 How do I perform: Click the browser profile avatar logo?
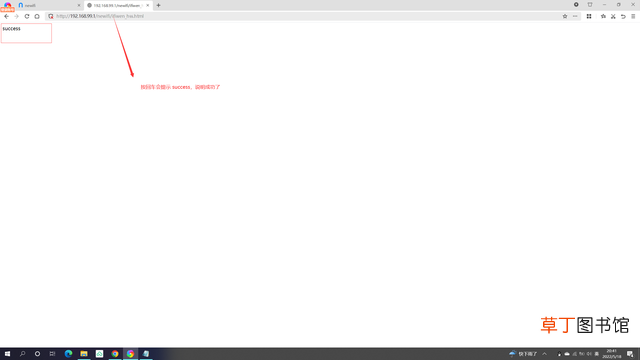(7, 6)
